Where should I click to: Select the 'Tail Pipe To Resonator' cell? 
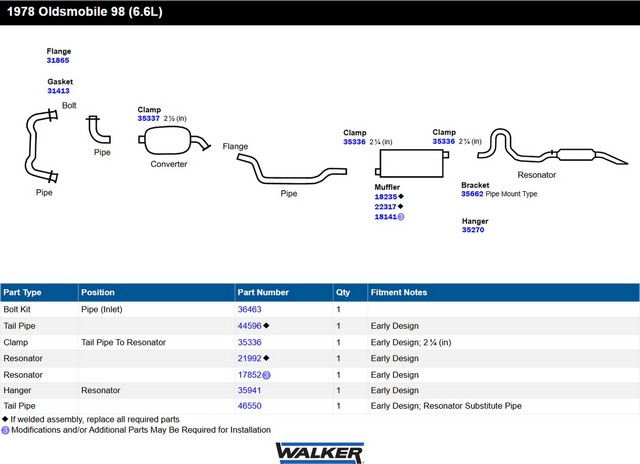[x=123, y=342]
